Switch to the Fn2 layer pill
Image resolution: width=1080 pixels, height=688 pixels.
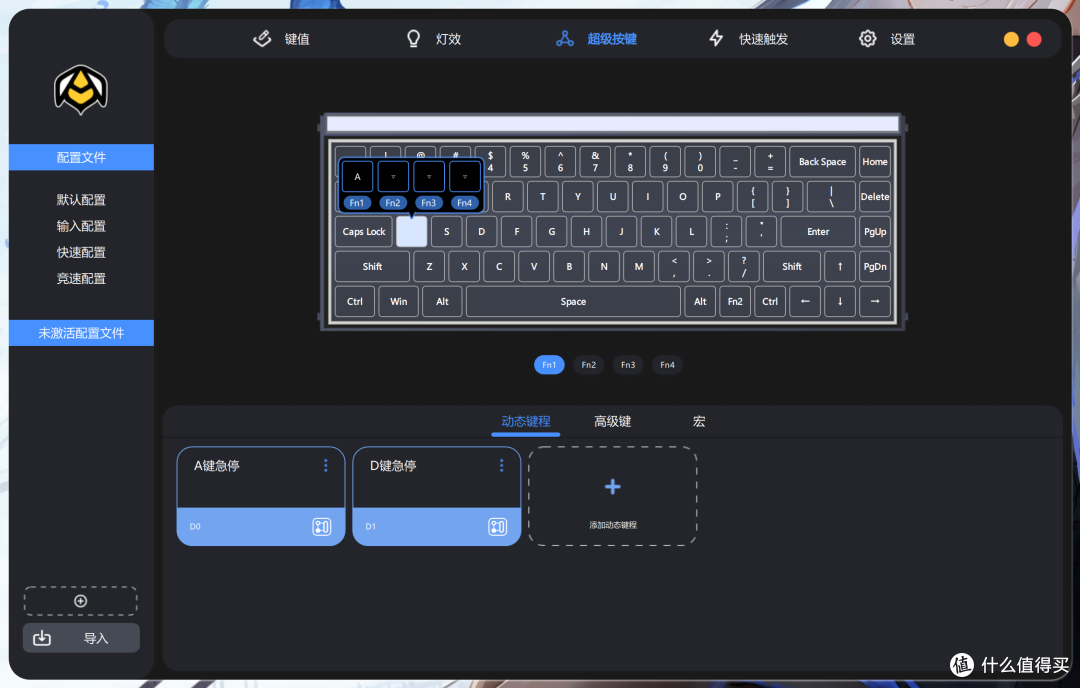tap(588, 364)
